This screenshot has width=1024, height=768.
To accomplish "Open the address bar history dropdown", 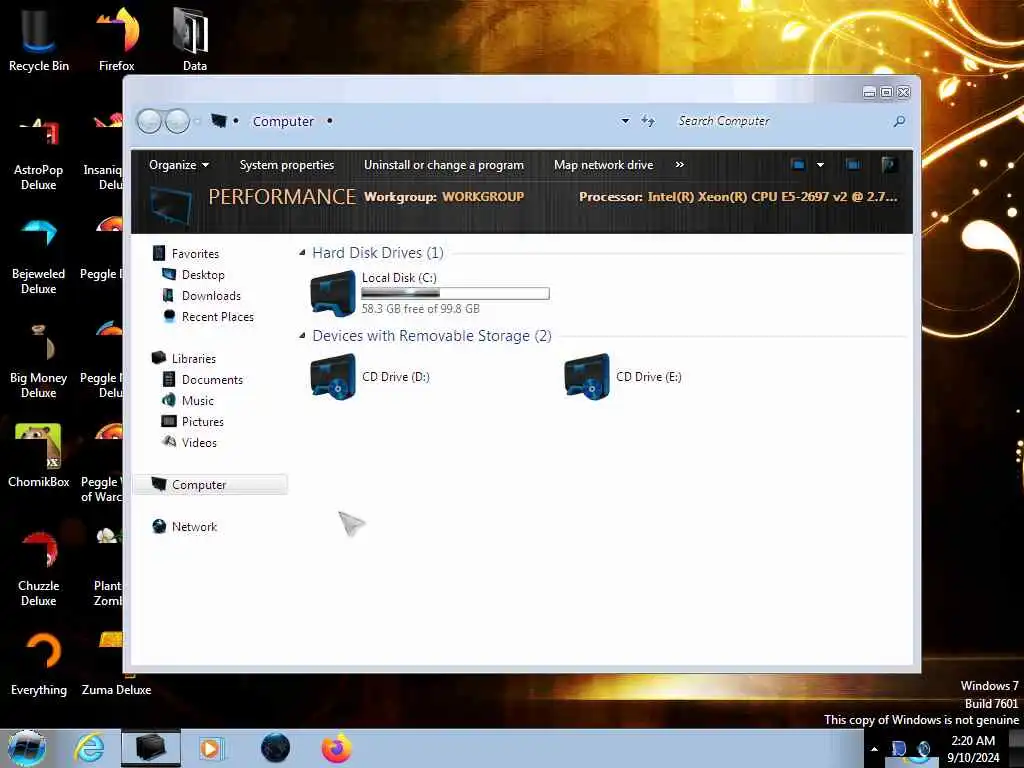I will click(x=625, y=121).
